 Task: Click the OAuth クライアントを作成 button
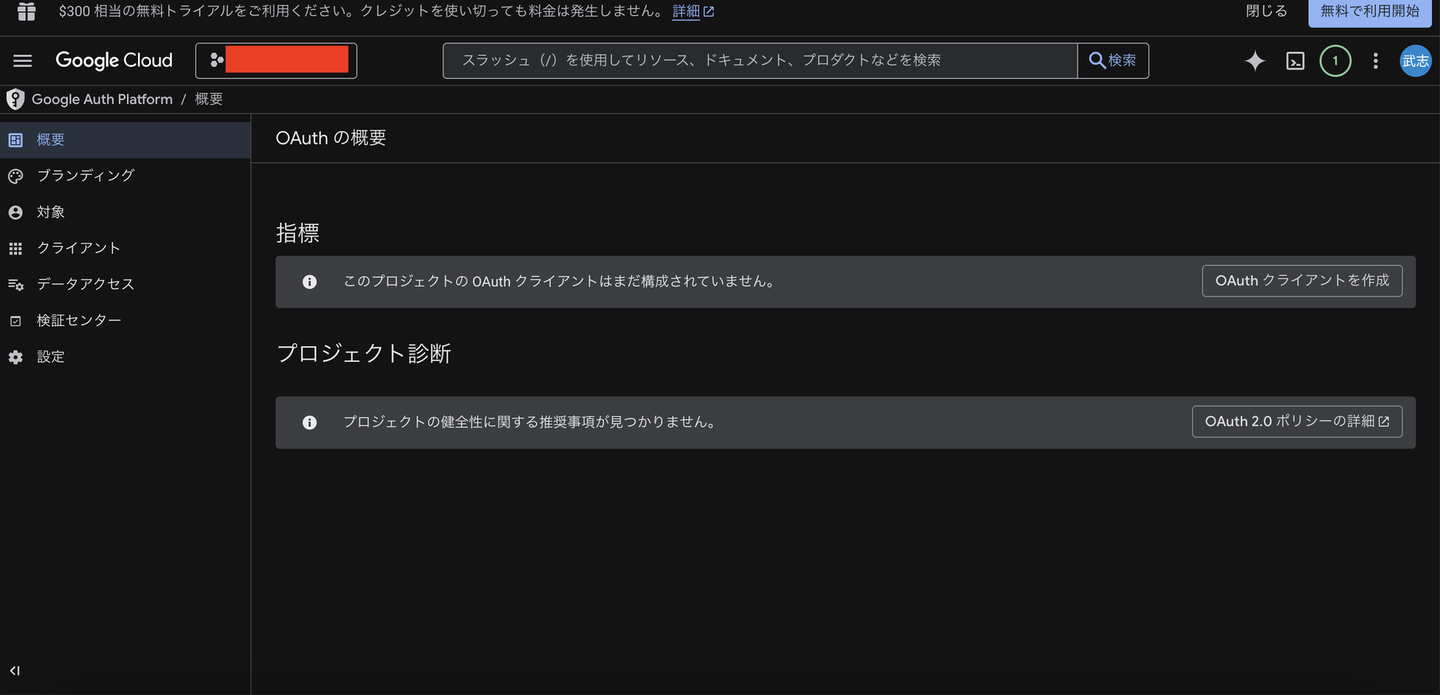(1302, 281)
